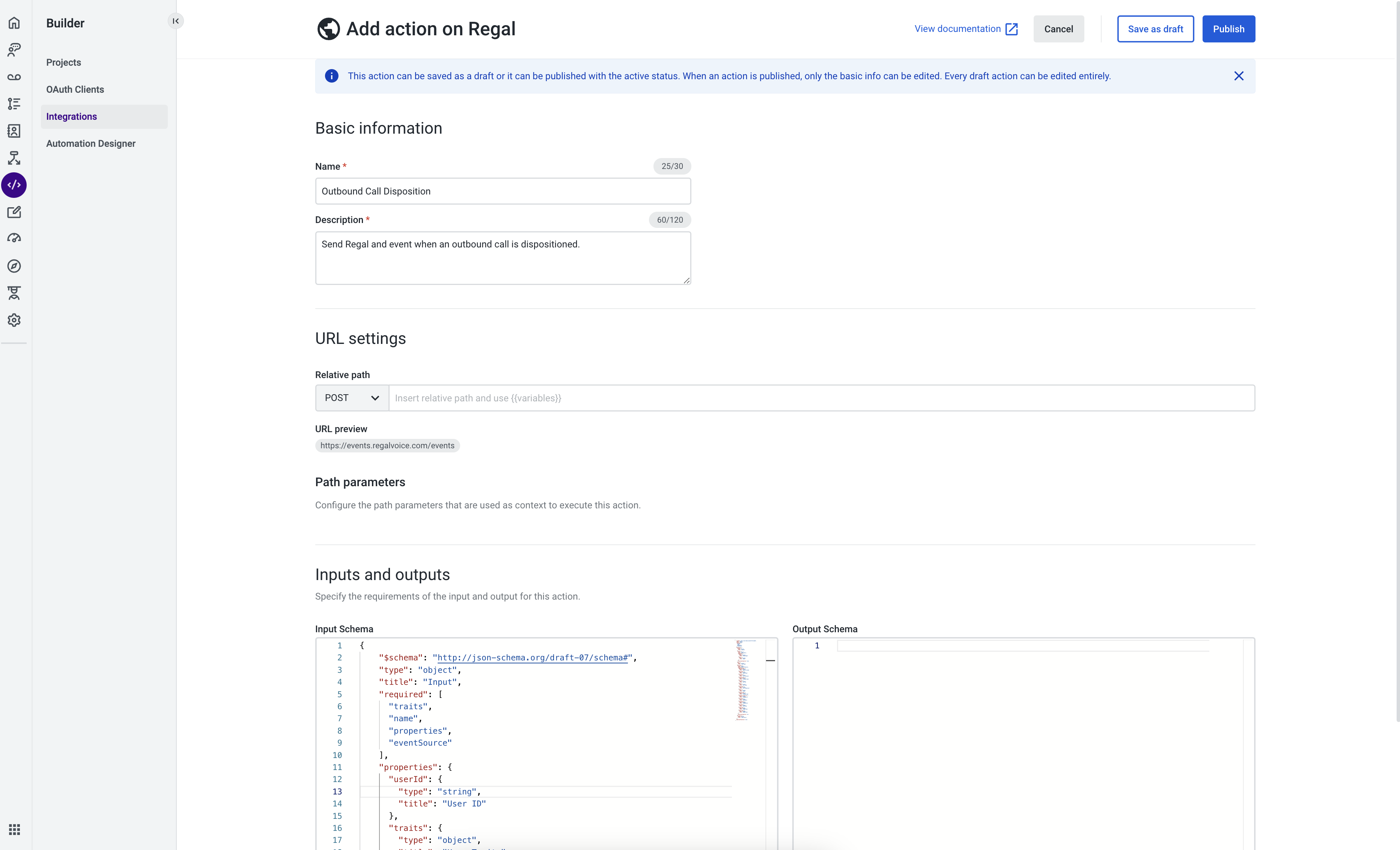The height and width of the screenshot is (850, 1400).
Task: Click the "eventSource" line in Input Schema
Action: [420, 743]
